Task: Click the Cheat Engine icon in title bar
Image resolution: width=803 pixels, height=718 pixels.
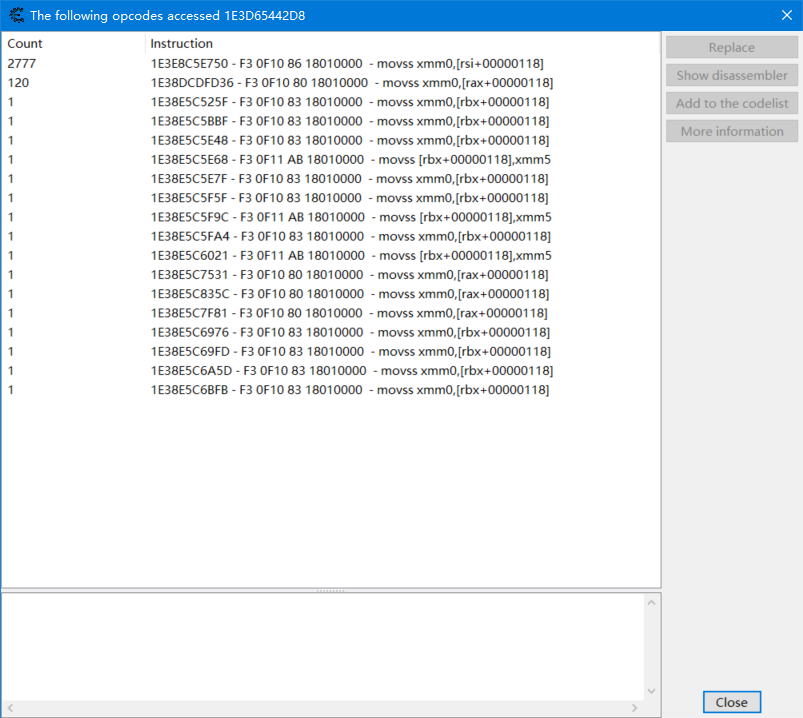Action: tap(16, 15)
